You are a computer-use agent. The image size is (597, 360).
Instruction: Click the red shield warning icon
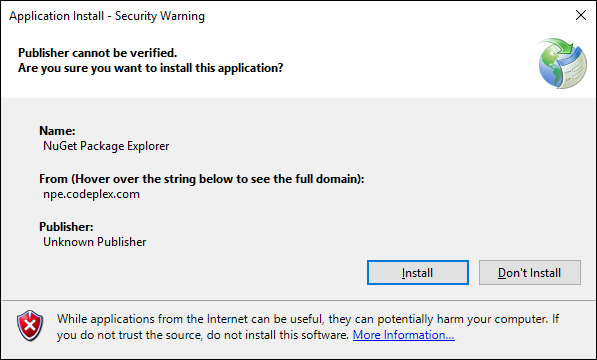[x=30, y=325]
